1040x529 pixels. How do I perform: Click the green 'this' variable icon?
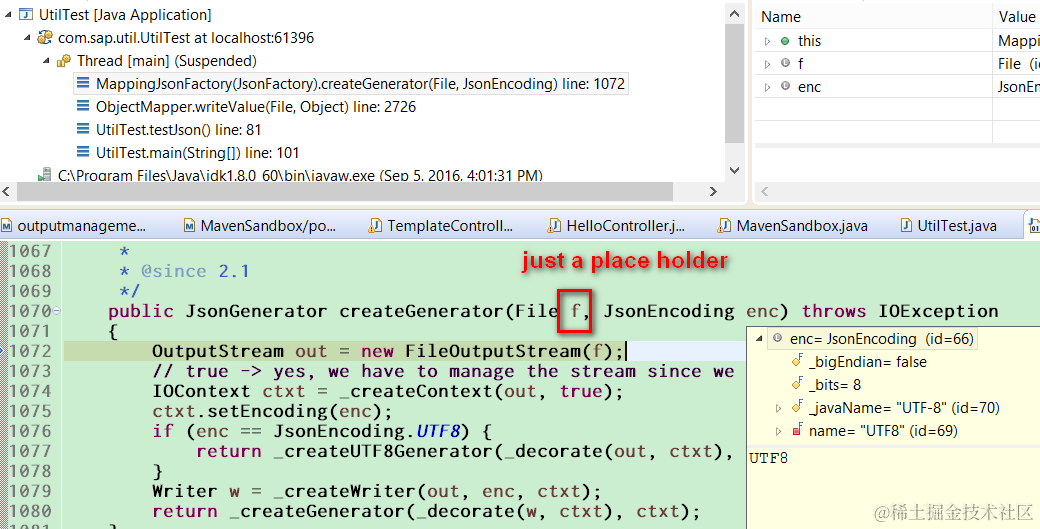click(x=785, y=41)
